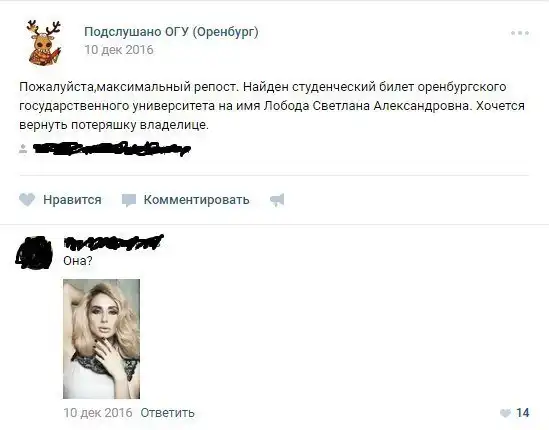Open the Подслушано ОГУ (Оренбург) group link
Viewport: 549px width, 430px height.
(x=171, y=32)
